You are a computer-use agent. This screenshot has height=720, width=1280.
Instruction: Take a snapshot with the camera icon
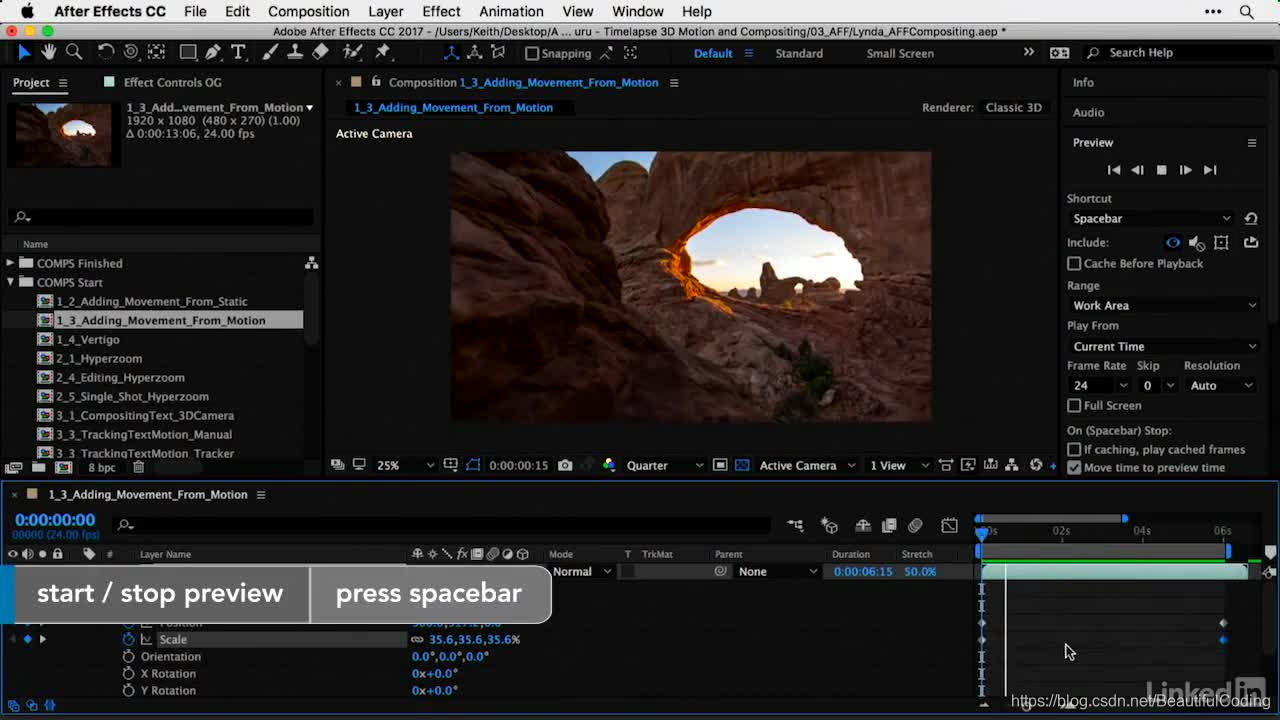565,465
